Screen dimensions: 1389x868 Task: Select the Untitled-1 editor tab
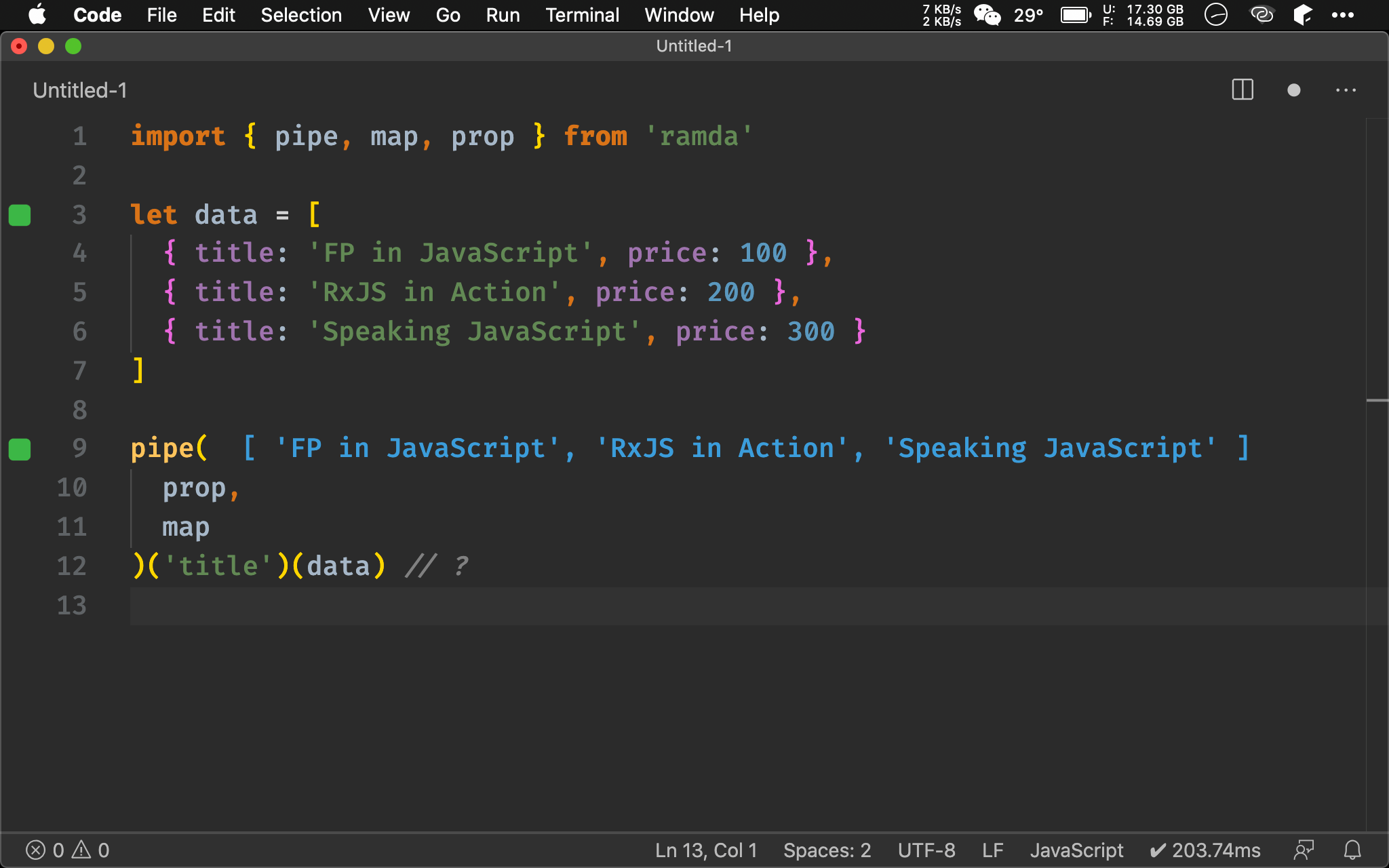80,90
